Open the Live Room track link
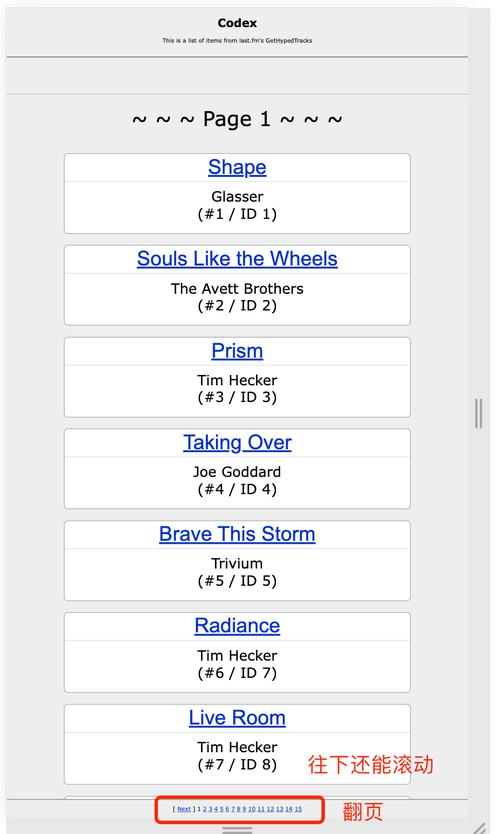This screenshot has width=500, height=834. (x=237, y=718)
